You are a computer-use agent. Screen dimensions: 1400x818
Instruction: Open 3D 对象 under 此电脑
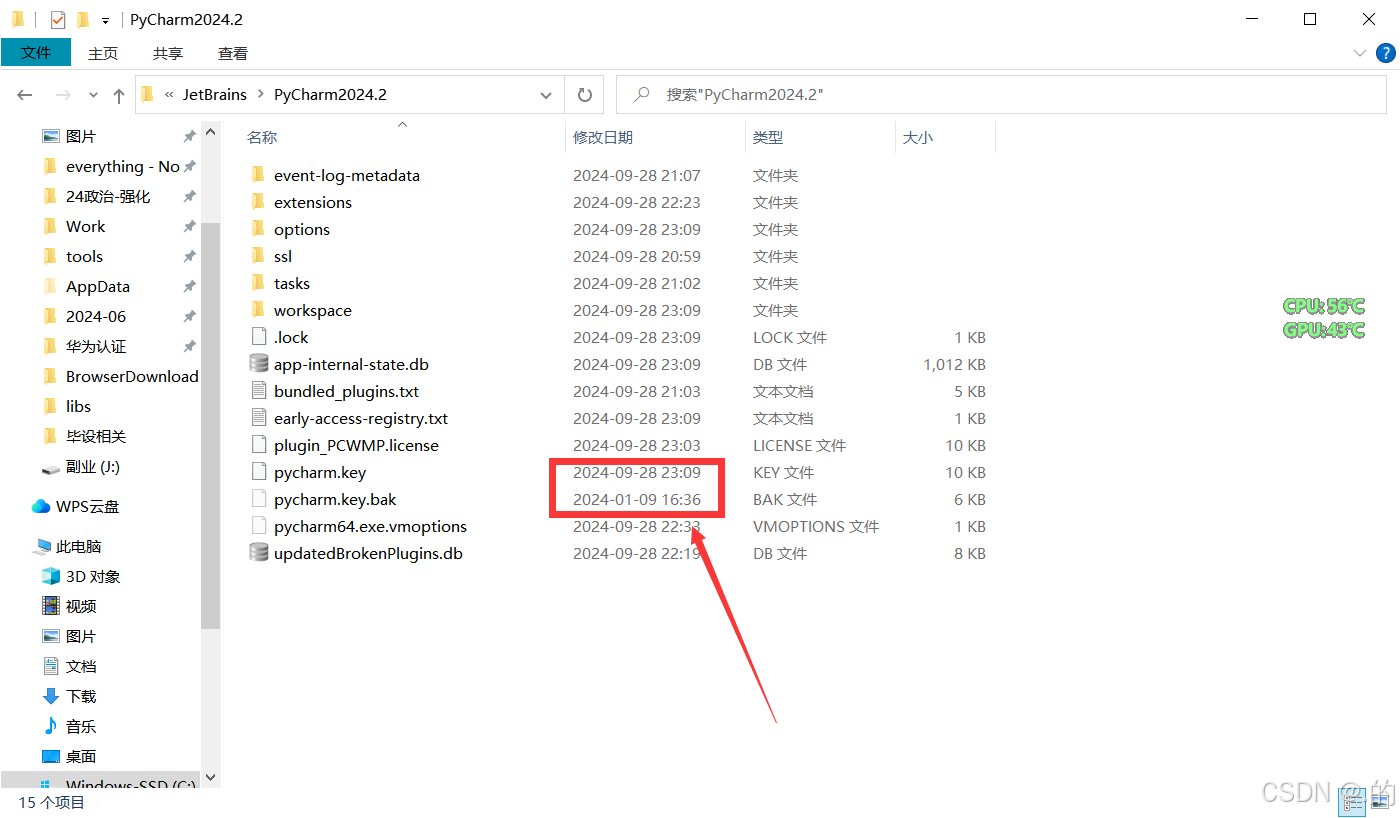pyautogui.click(x=92, y=576)
